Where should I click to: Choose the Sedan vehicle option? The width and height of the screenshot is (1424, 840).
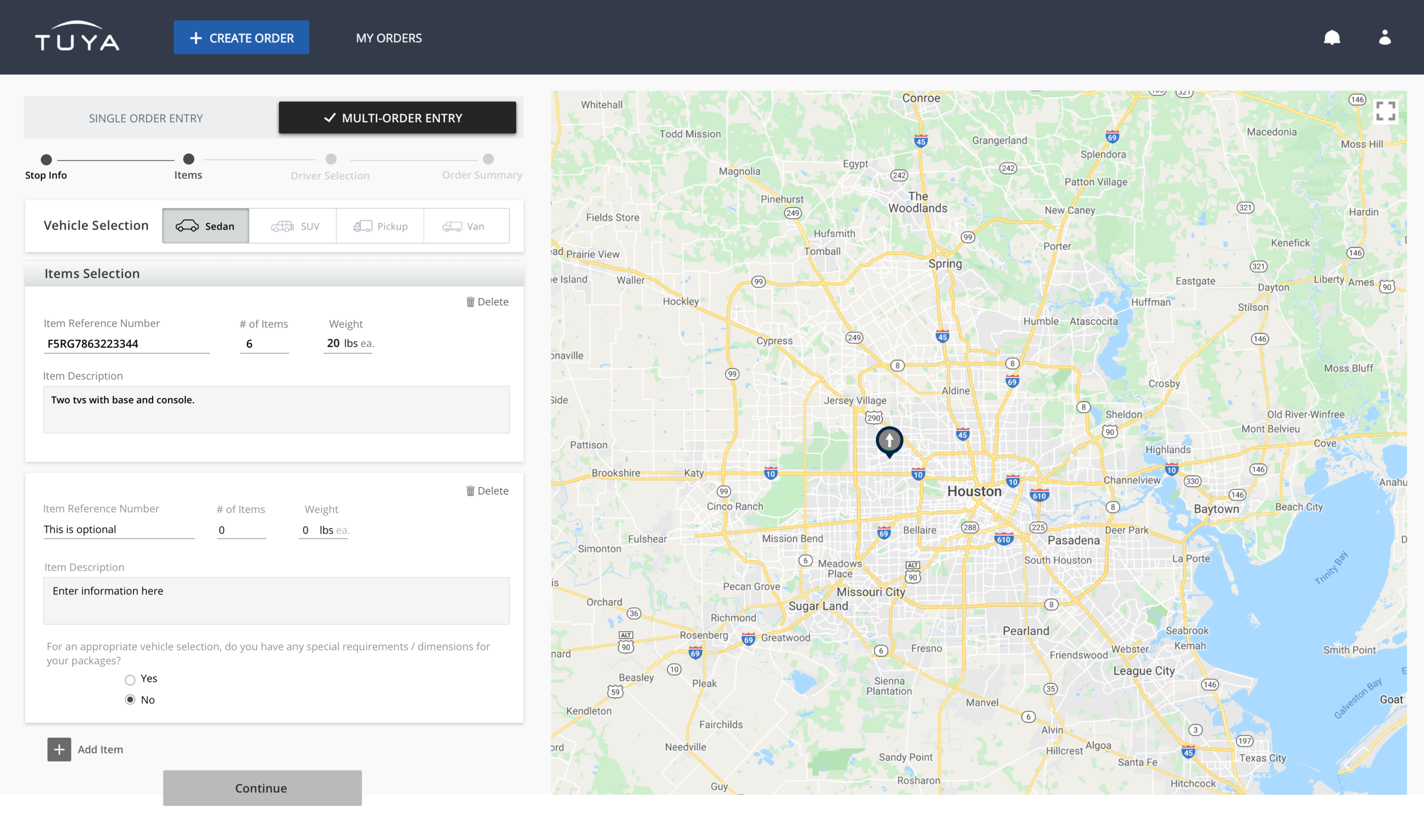(206, 226)
